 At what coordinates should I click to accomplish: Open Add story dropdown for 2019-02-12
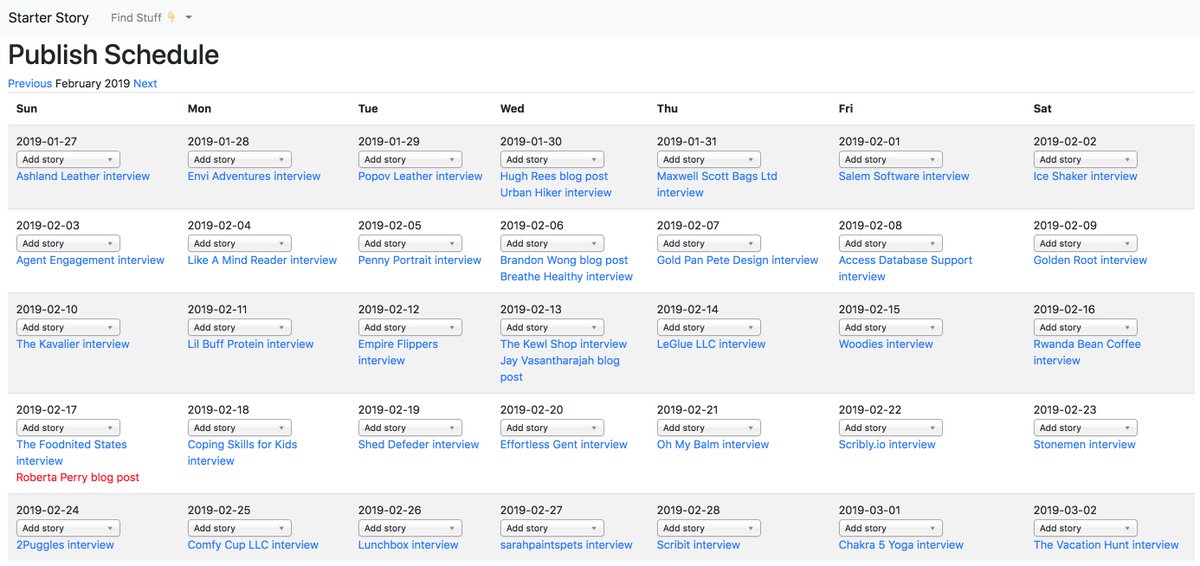410,327
